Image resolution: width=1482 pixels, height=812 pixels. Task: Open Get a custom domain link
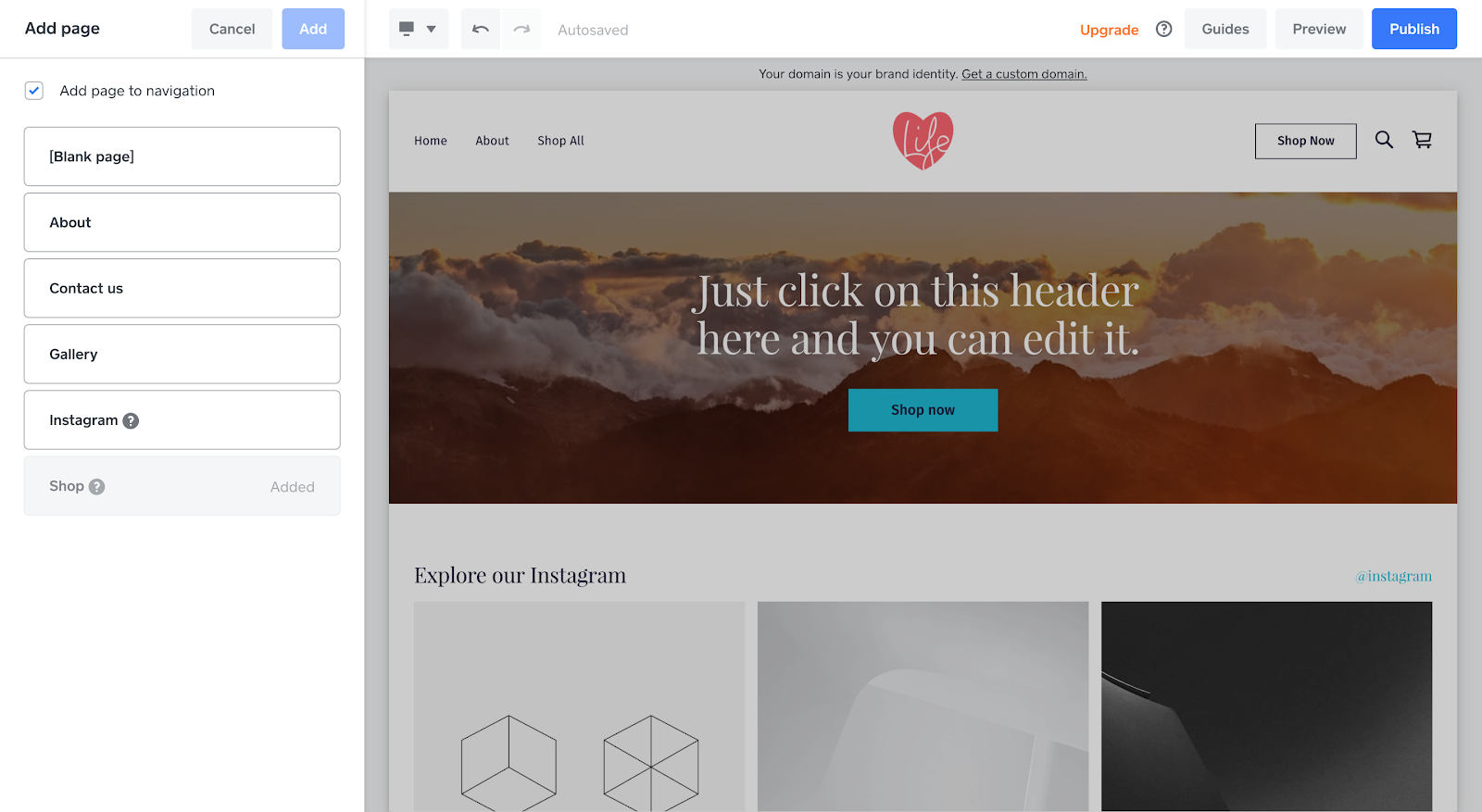[1024, 74]
